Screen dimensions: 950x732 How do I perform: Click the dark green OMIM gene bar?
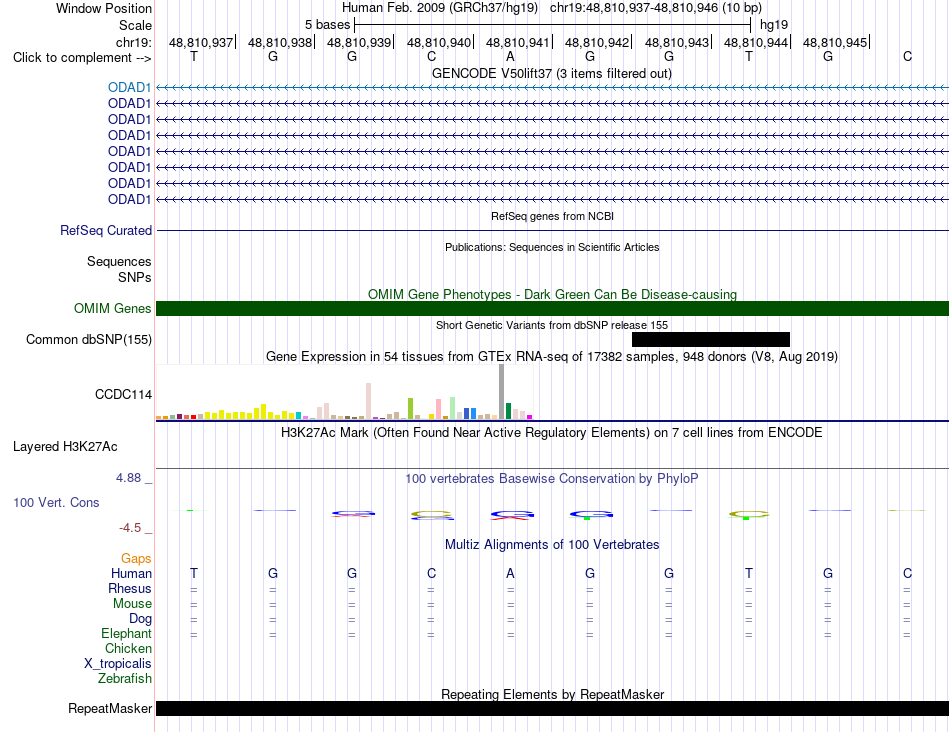(x=552, y=308)
